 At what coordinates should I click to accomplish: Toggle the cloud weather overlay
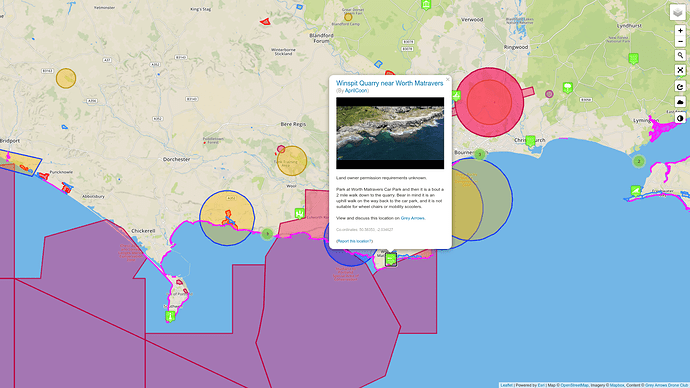(x=680, y=102)
